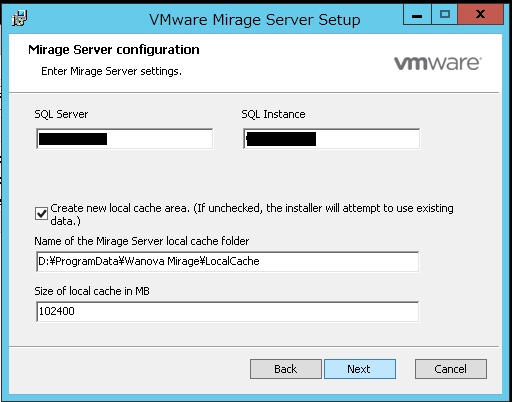Click the 'SQL Instance' label

pyautogui.click(x=273, y=114)
